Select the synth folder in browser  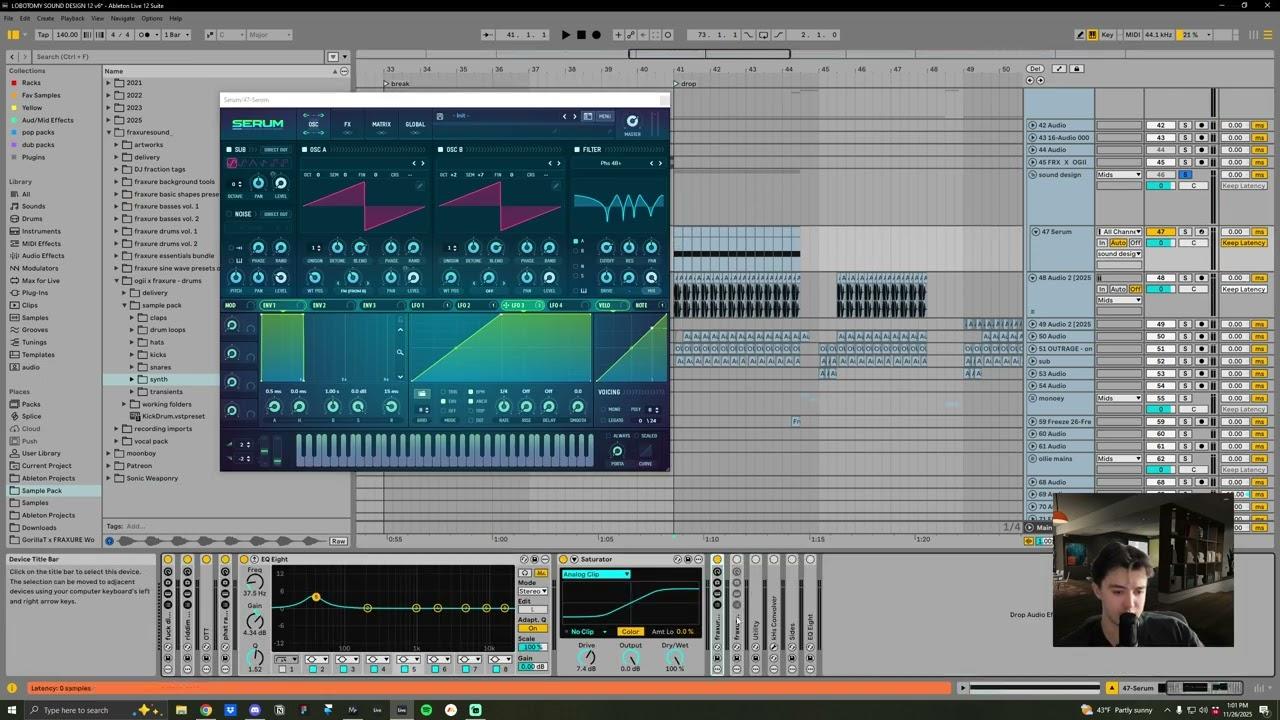coord(159,379)
